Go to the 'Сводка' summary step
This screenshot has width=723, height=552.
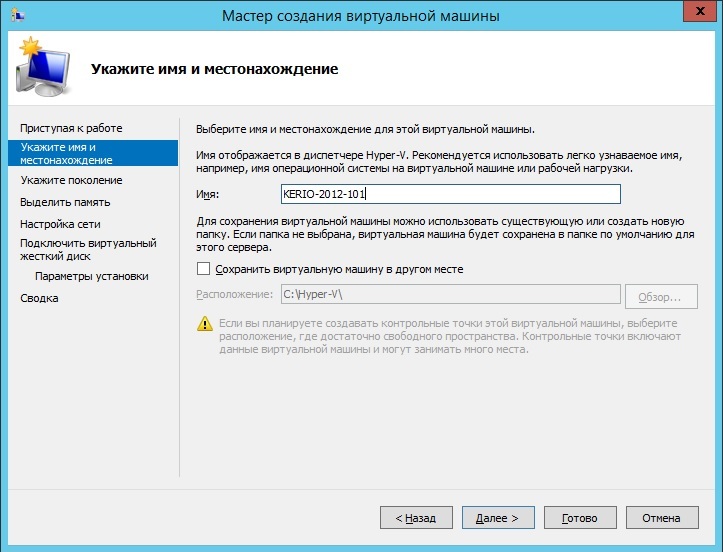[39, 298]
